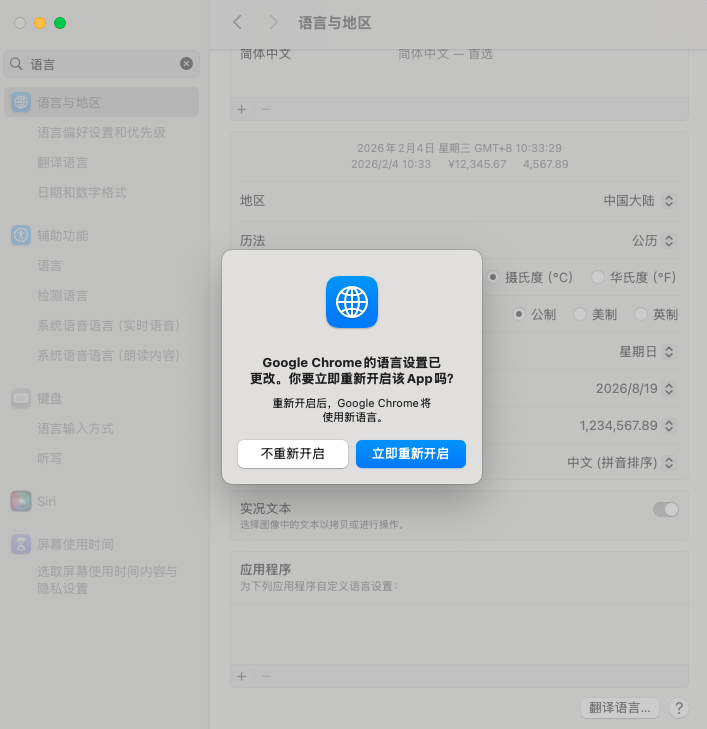The image size is (707, 729).
Task: Open 选取屏幕使用时间内容与隐私设置 result
Action: coord(107,580)
